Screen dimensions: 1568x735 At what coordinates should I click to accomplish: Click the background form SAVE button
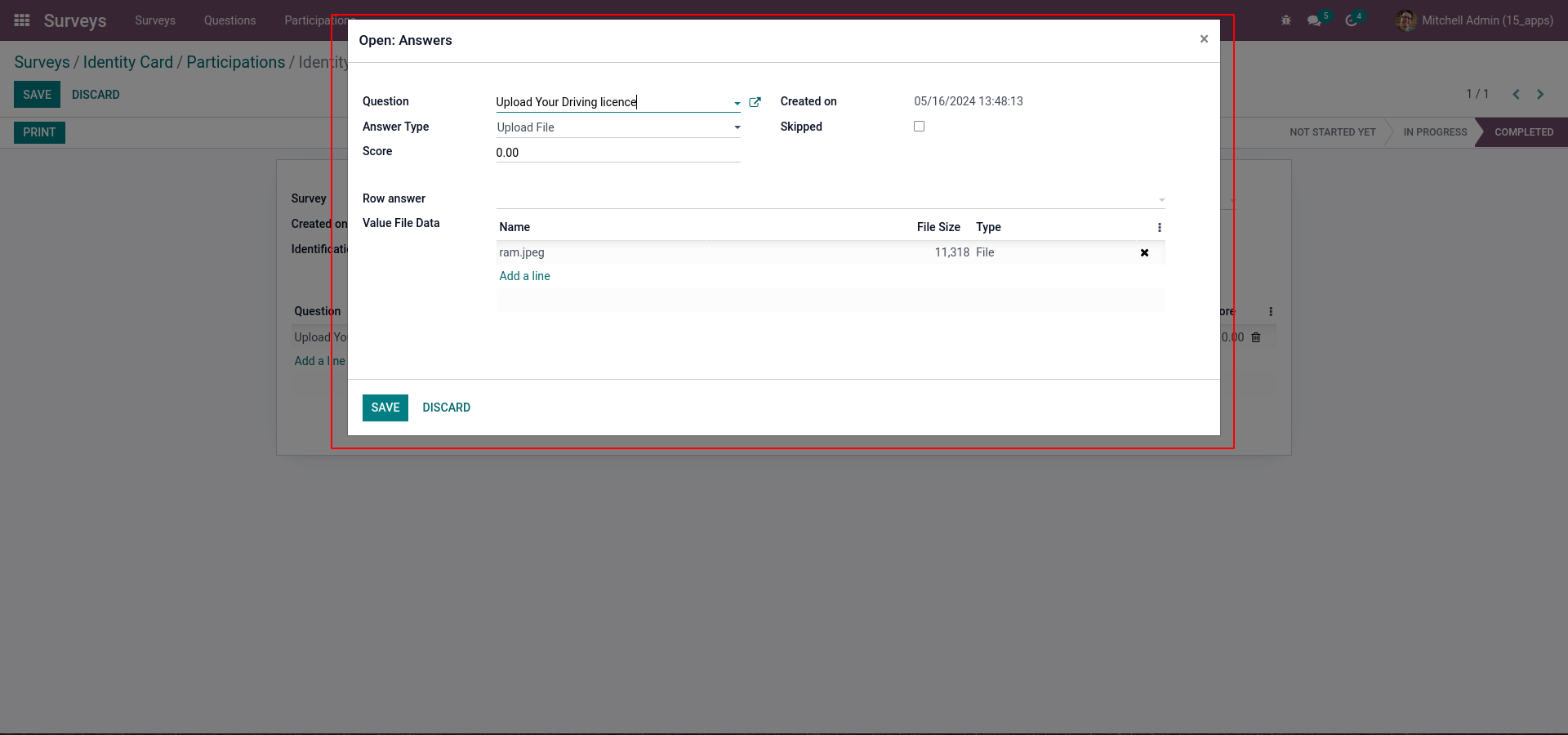[37, 95]
